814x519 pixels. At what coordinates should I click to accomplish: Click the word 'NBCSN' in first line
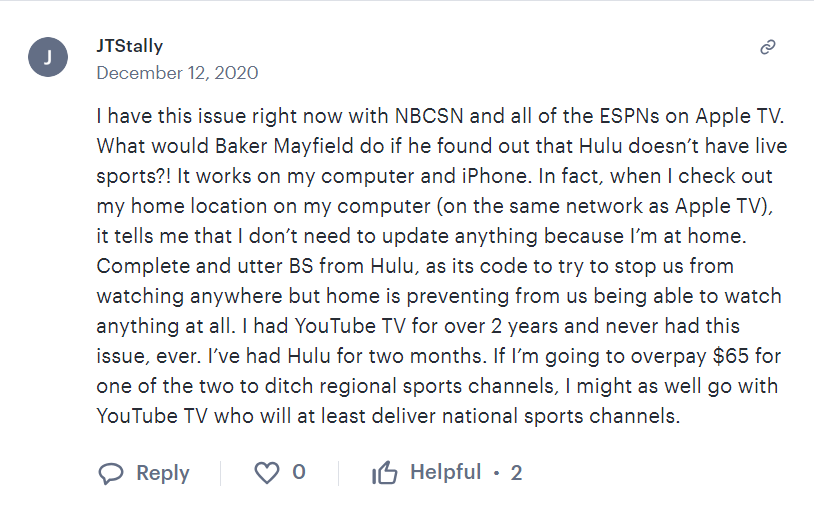(429, 116)
